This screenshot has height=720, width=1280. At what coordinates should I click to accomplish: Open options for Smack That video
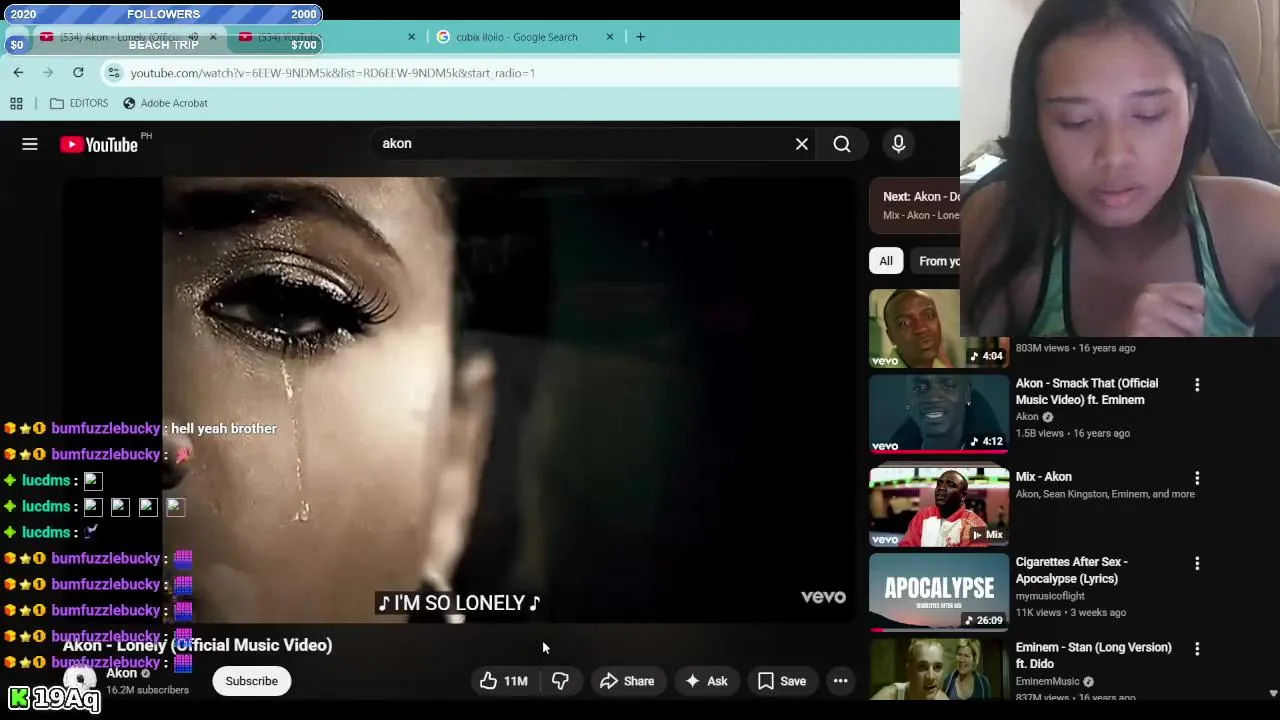coord(1197,385)
